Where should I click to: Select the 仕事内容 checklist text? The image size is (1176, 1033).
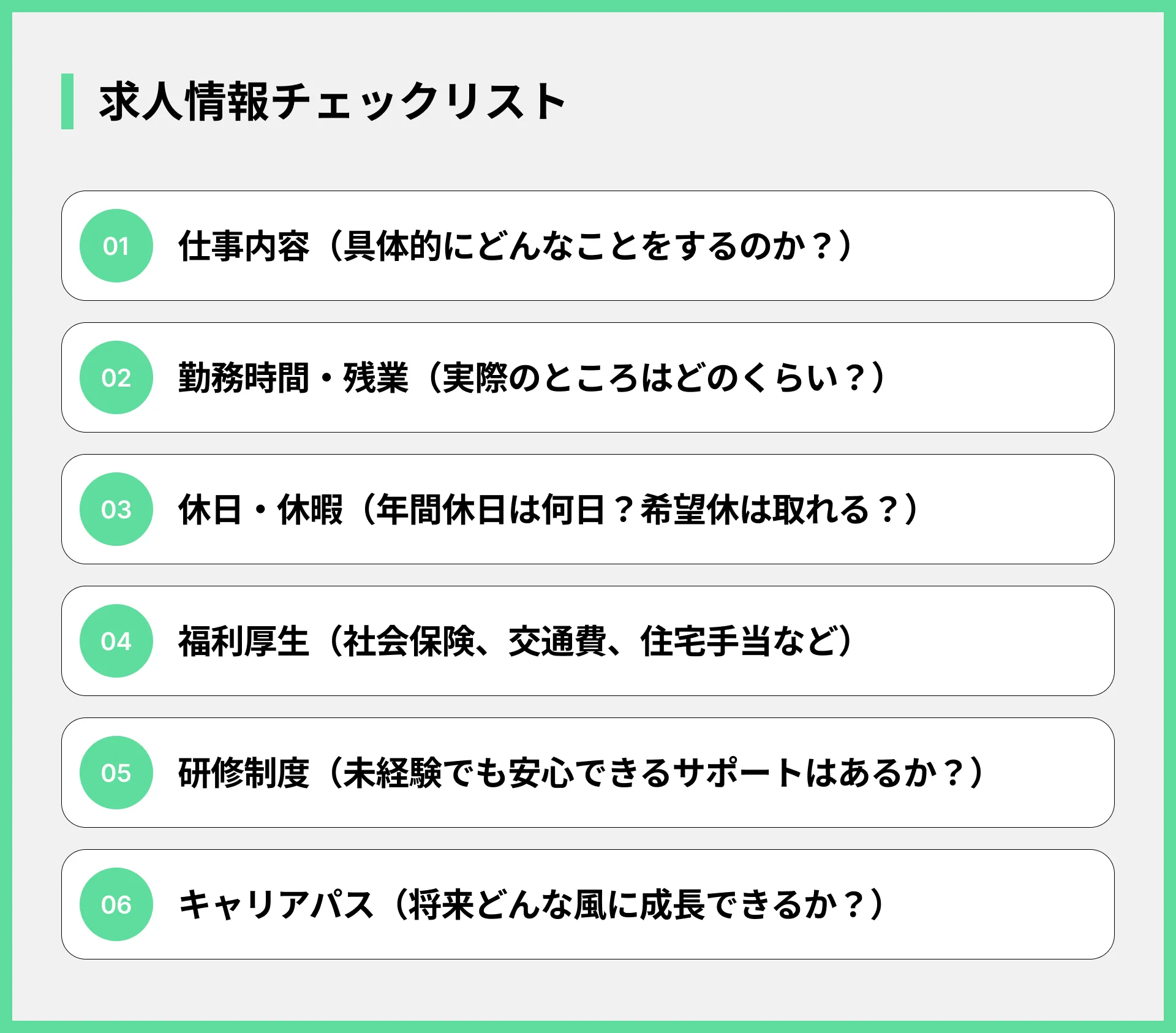click(516, 246)
